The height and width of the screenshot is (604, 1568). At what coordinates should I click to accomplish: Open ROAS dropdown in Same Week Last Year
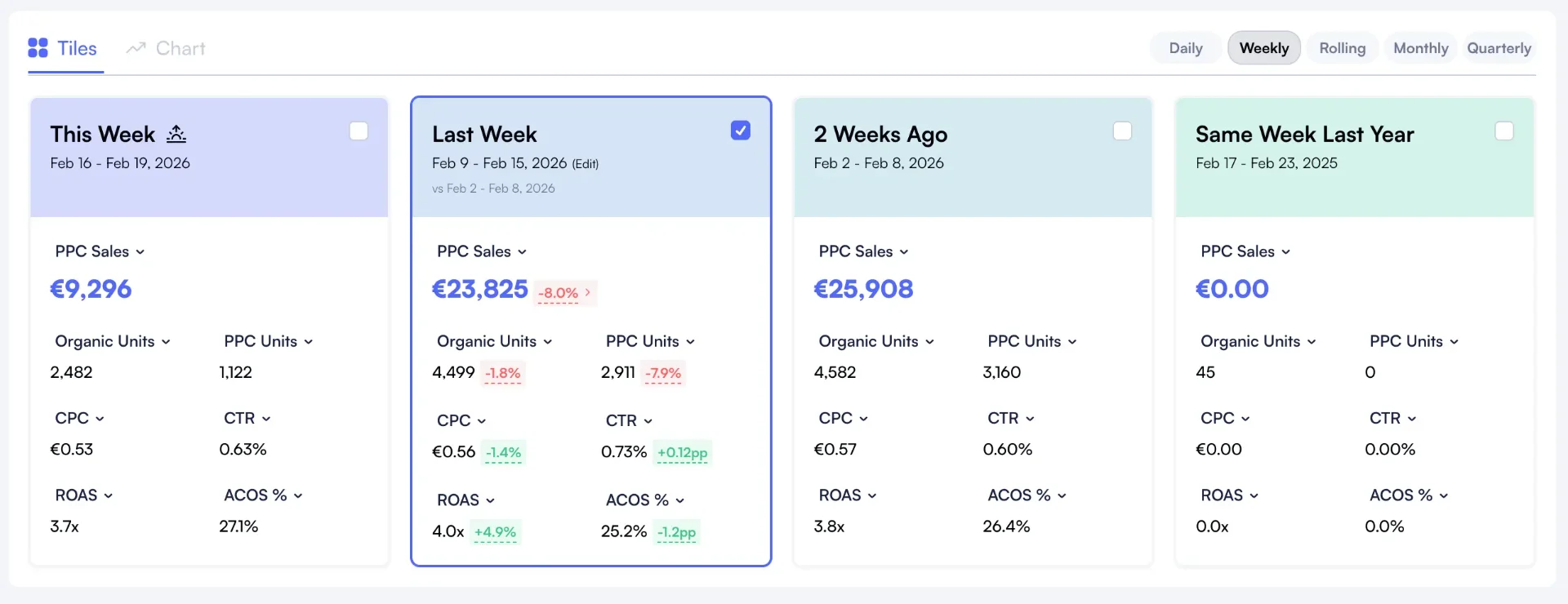pyautogui.click(x=1230, y=495)
